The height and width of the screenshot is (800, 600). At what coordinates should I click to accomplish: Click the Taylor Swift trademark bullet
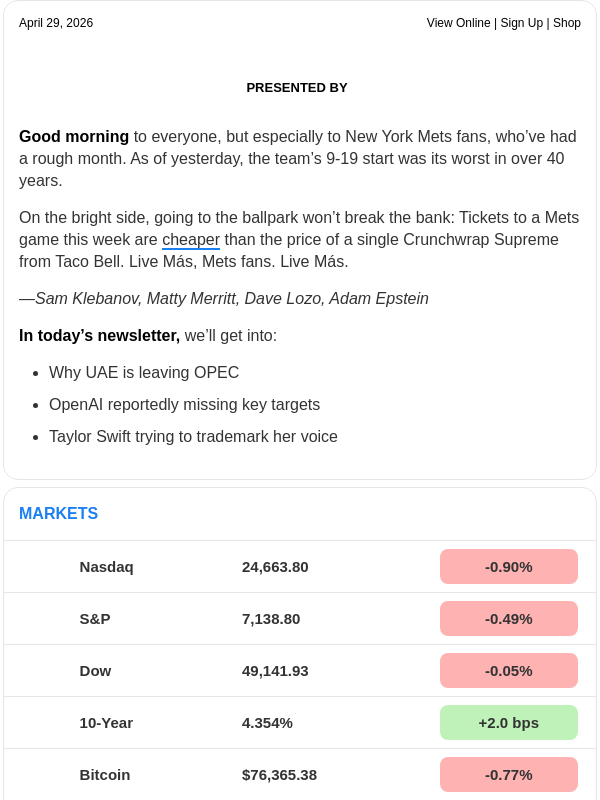[193, 437]
